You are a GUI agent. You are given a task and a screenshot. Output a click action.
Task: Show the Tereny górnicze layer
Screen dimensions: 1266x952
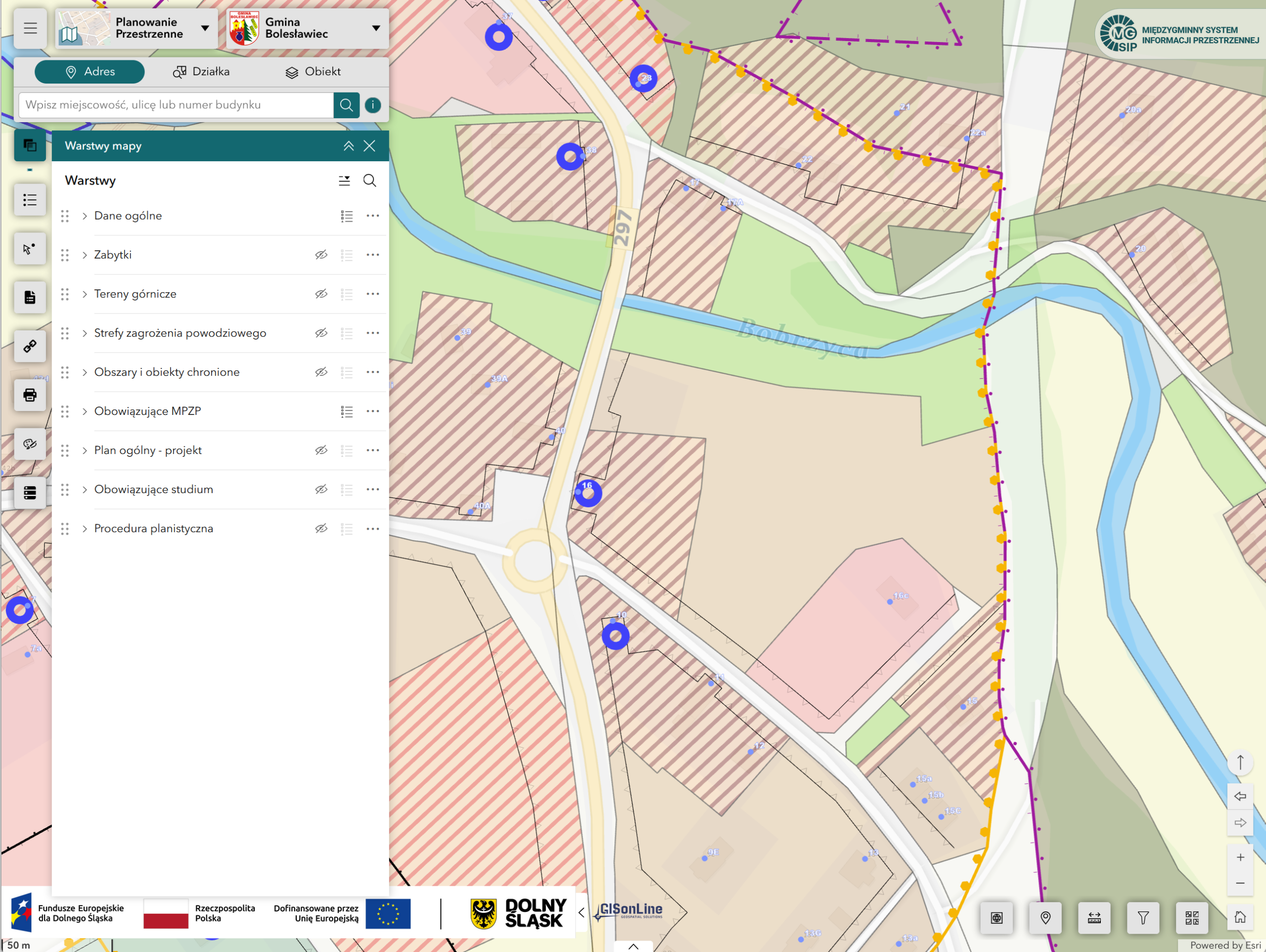coord(321,294)
